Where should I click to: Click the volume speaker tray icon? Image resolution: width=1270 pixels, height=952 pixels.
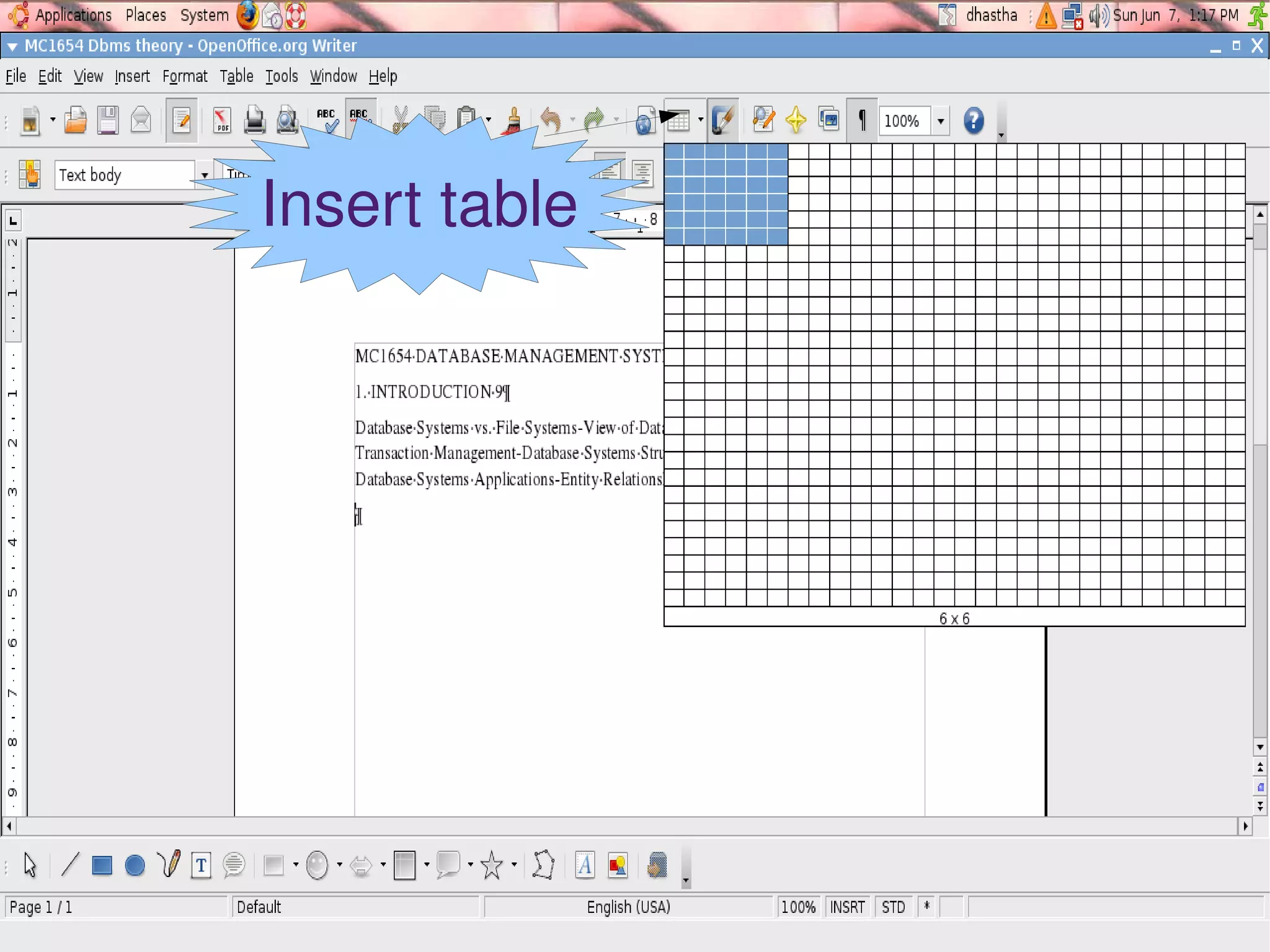pyautogui.click(x=1098, y=16)
